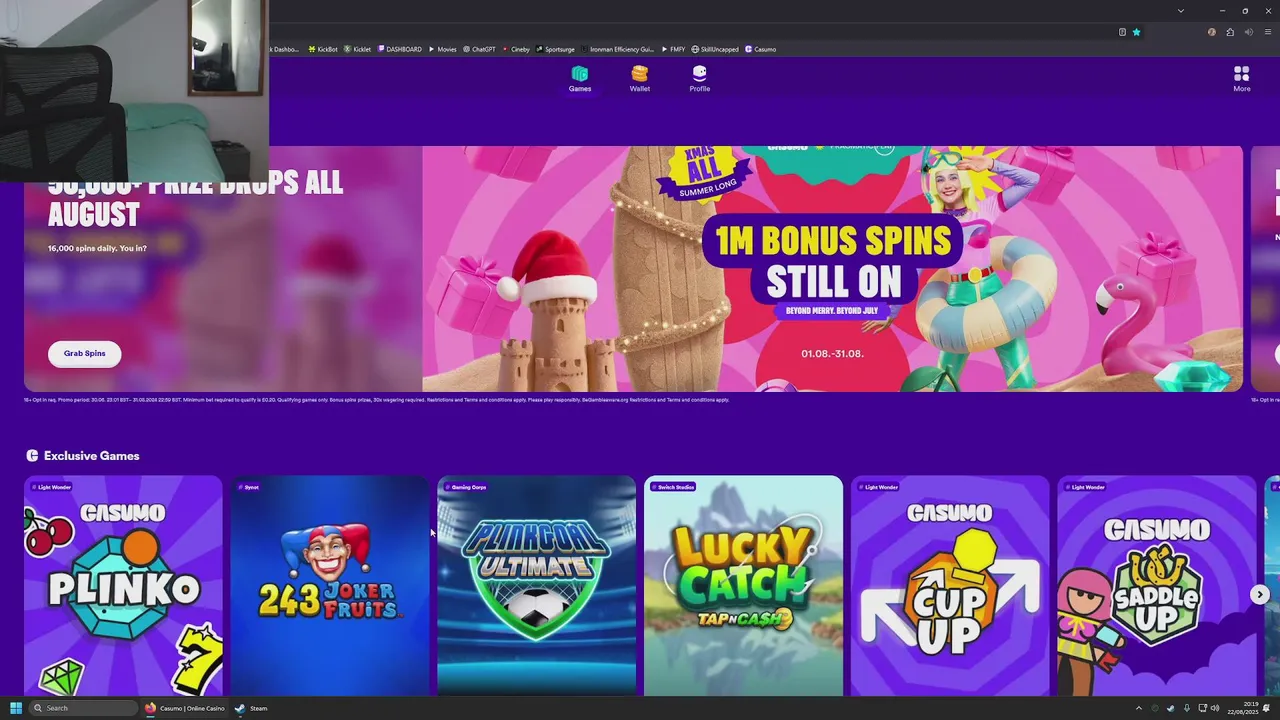Open the Plinkgoal Ultimate game
This screenshot has height=720, width=1280.
(x=537, y=586)
